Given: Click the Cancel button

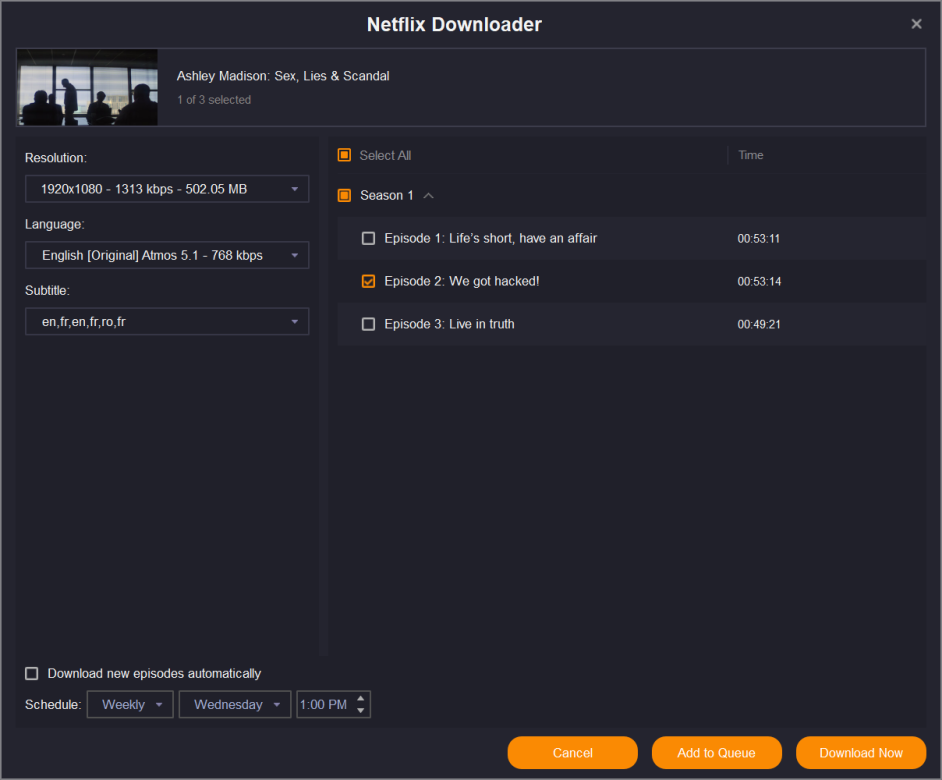Looking at the screenshot, I should pos(573,753).
